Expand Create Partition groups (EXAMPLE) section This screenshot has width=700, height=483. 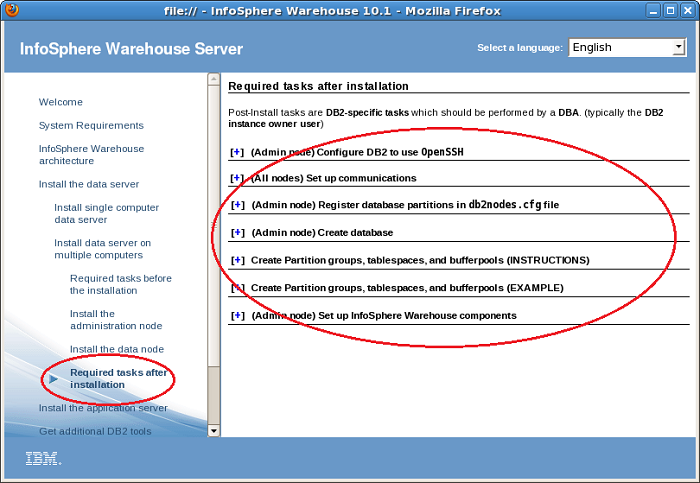pos(238,288)
